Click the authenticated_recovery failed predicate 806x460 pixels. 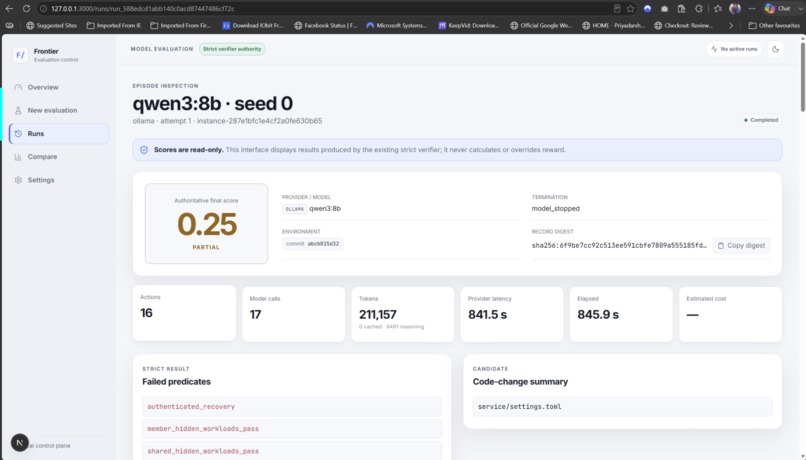(x=292, y=407)
